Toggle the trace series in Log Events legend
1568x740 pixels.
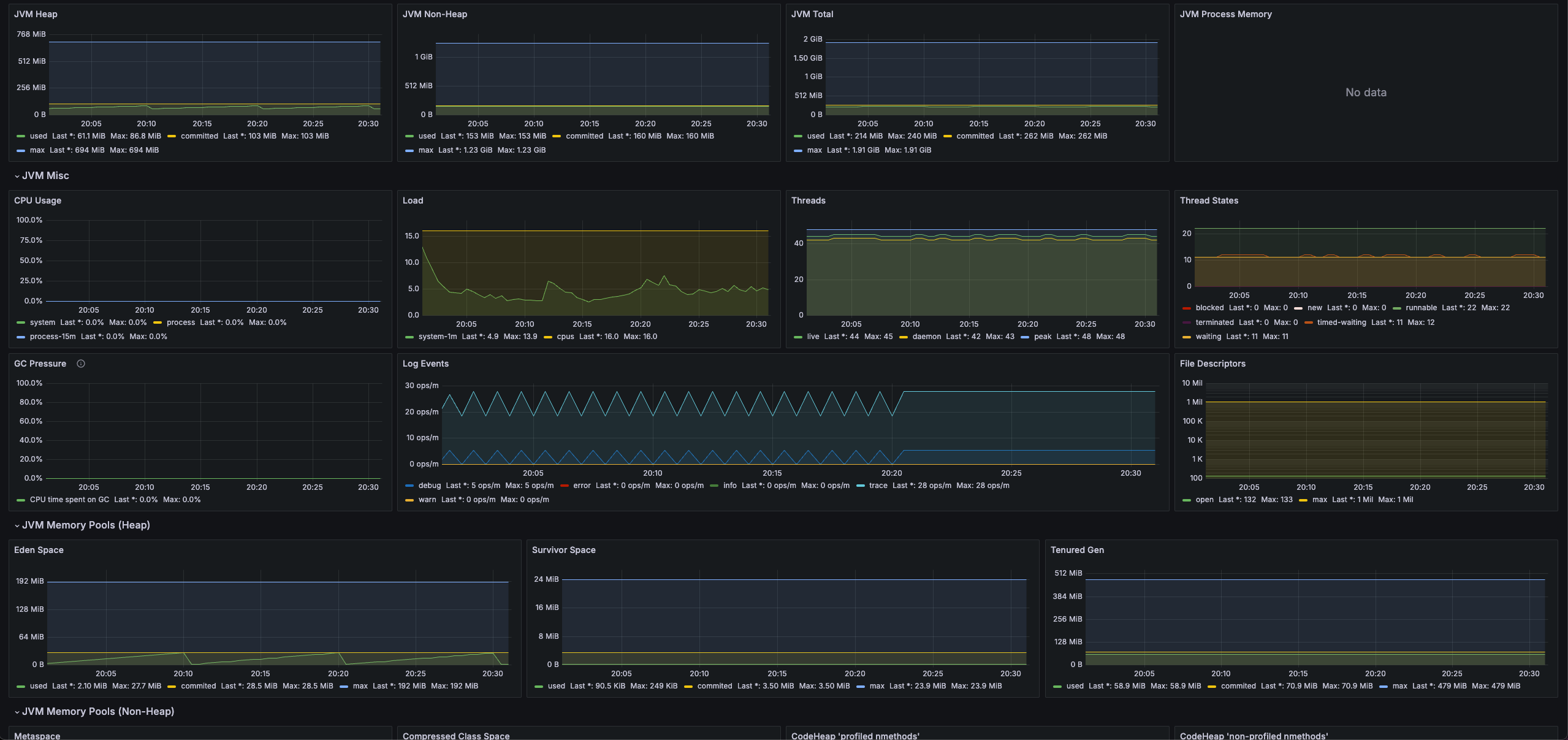[878, 486]
